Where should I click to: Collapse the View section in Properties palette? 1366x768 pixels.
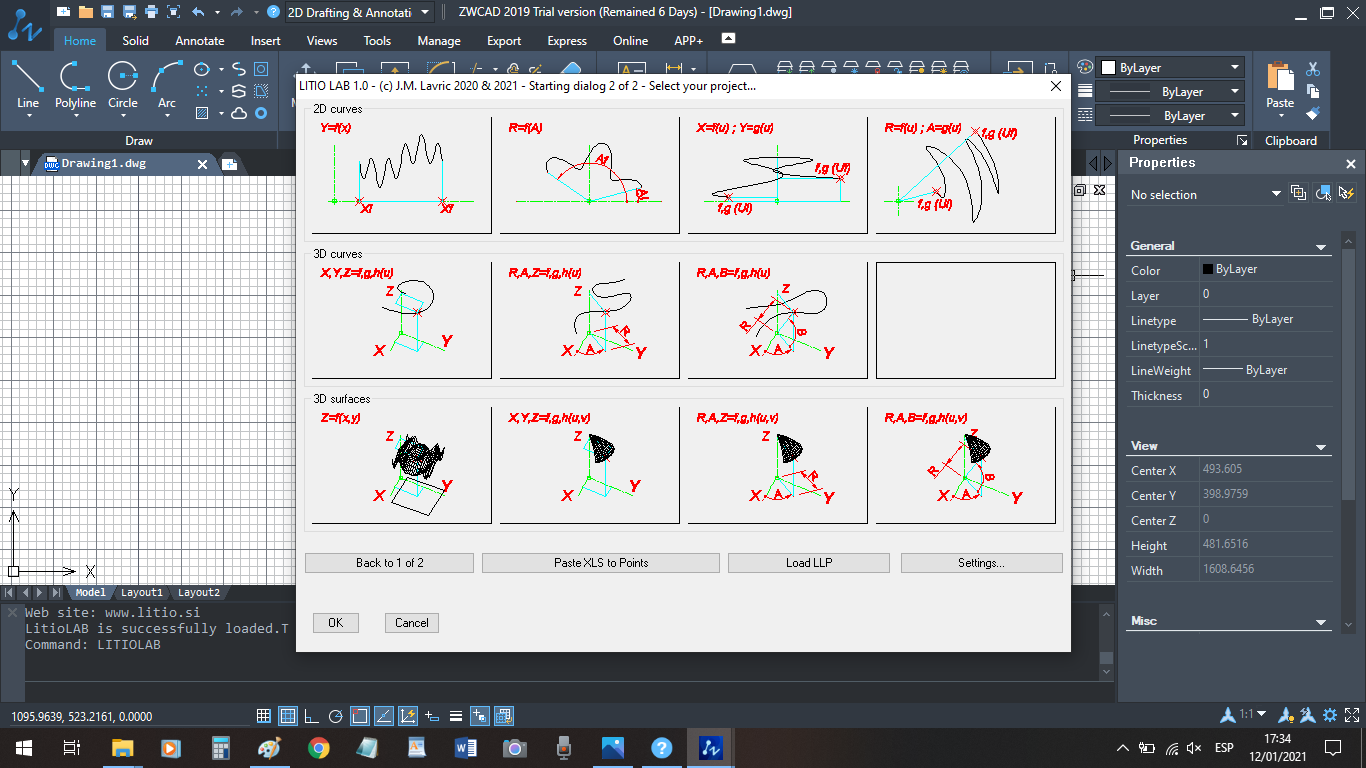click(1321, 447)
